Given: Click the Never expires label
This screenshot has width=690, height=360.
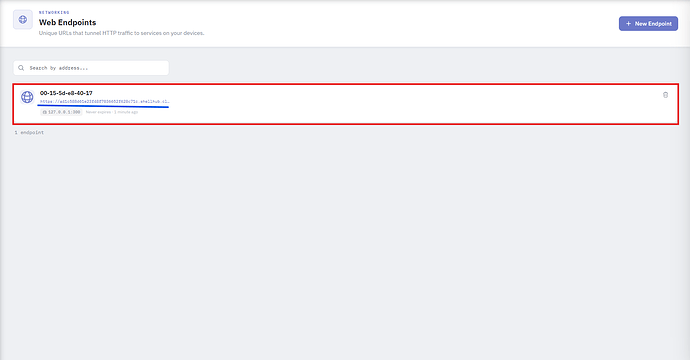Looking at the screenshot, I should point(98,112).
